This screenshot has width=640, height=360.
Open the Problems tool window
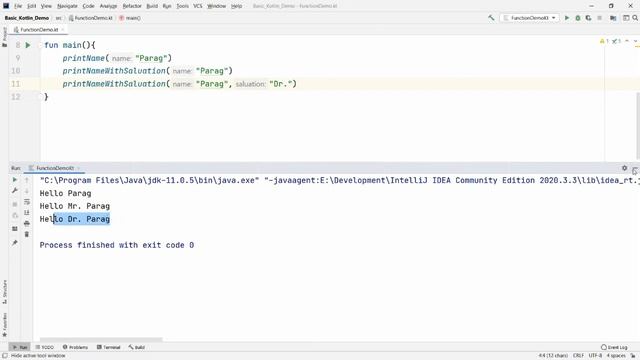click(76, 347)
